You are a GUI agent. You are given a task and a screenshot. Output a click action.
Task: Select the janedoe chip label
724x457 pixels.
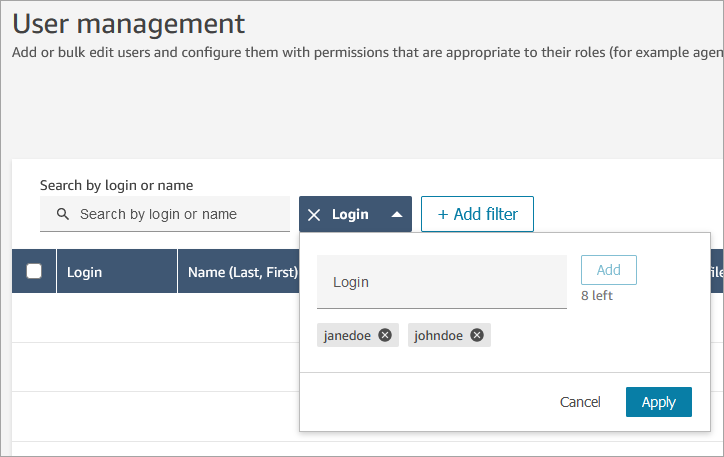(x=347, y=335)
